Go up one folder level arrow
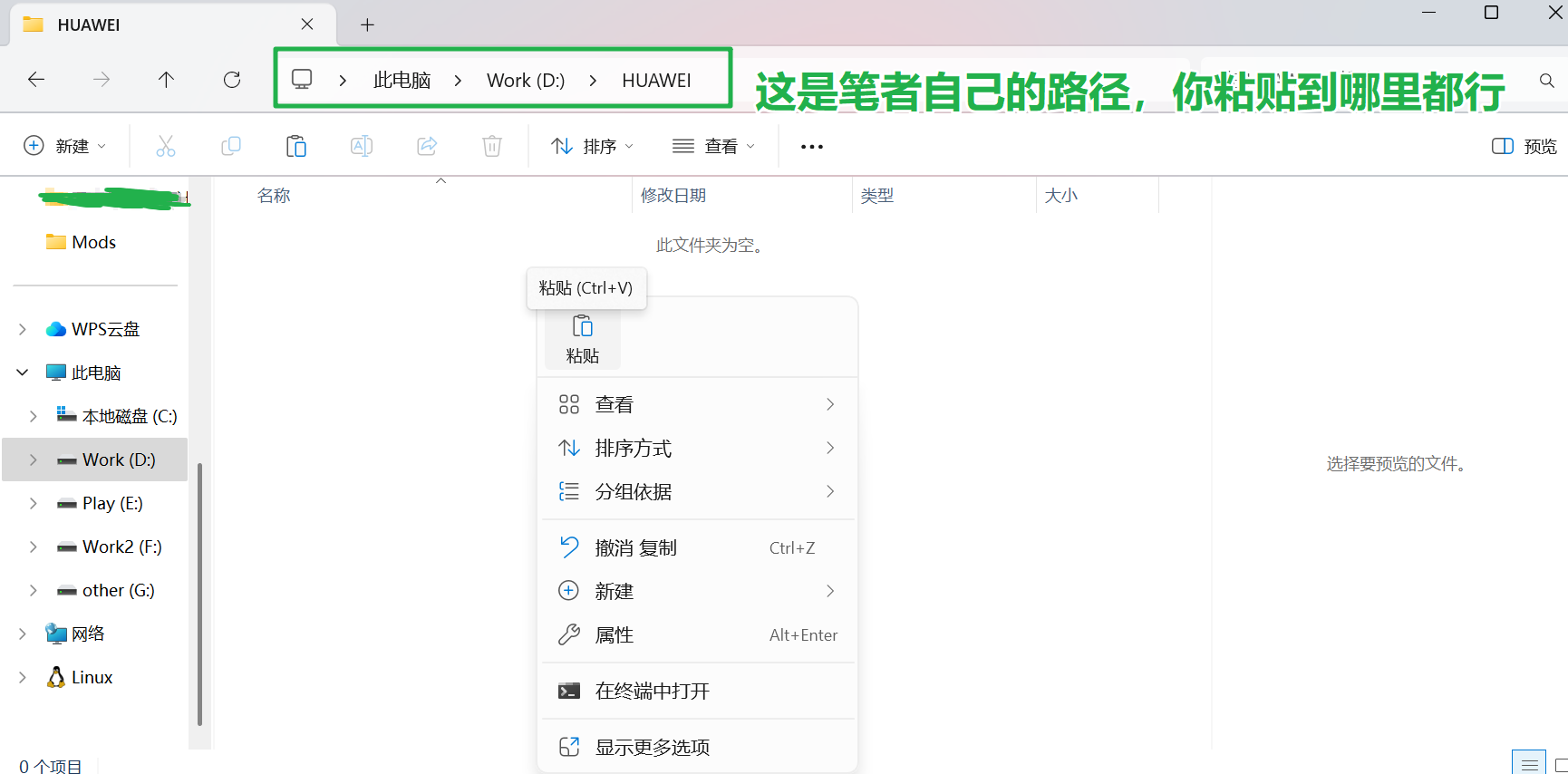The image size is (1568, 774). pyautogui.click(x=166, y=80)
